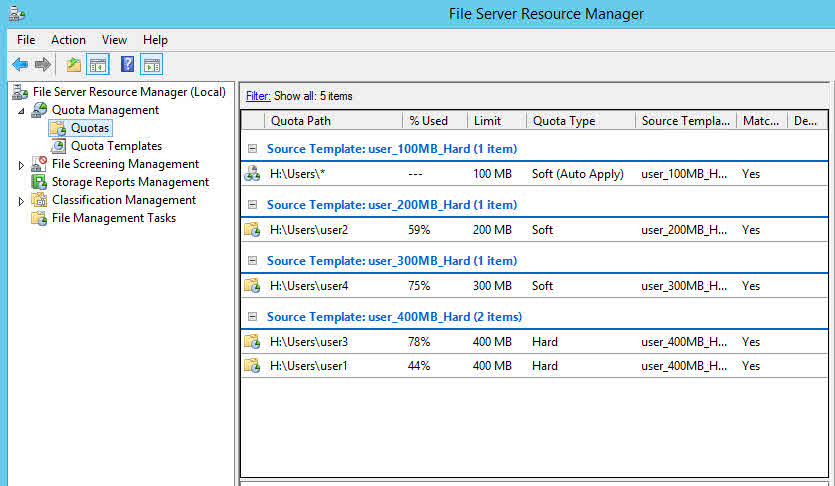Click the Filter link
Image resolution: width=835 pixels, height=486 pixels.
[258, 96]
